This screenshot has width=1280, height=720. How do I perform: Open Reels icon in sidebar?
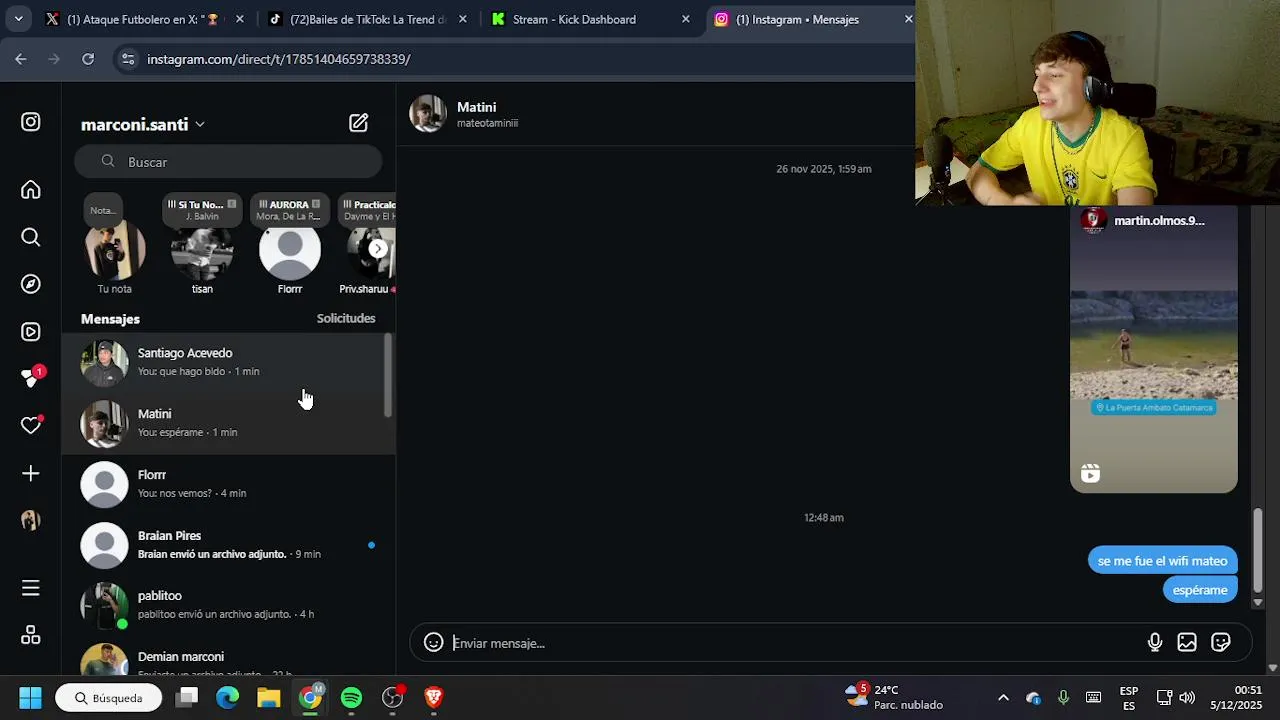pyautogui.click(x=31, y=332)
